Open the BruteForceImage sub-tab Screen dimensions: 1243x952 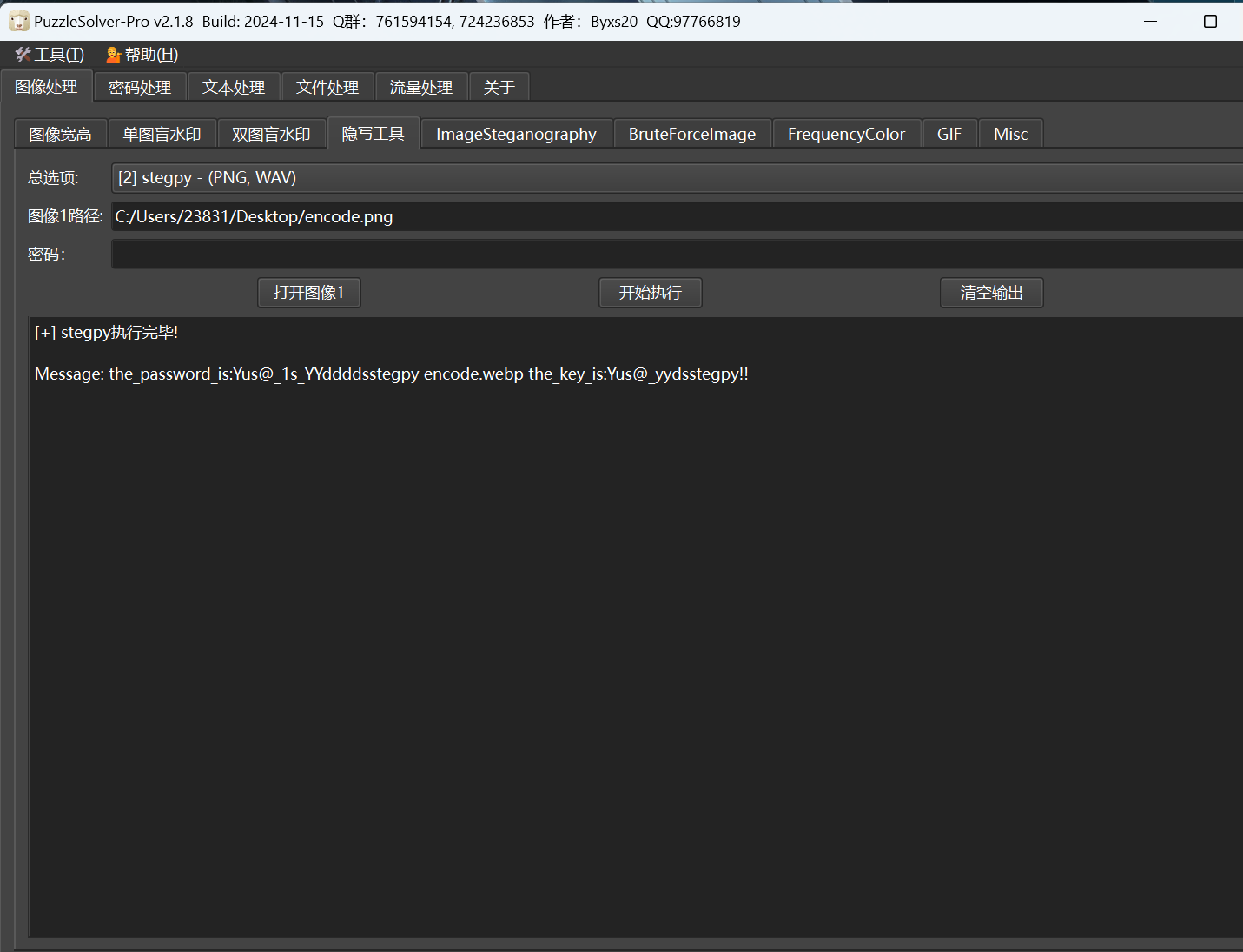click(x=692, y=134)
